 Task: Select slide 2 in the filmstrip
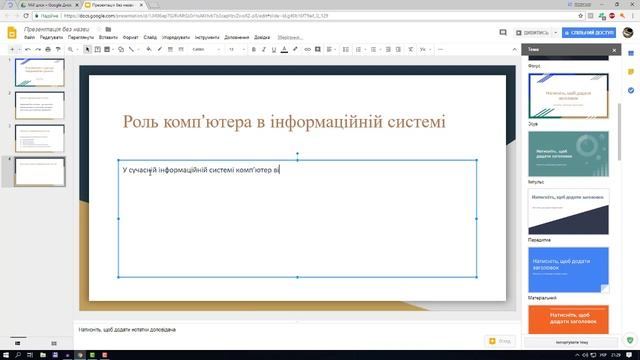[40, 105]
